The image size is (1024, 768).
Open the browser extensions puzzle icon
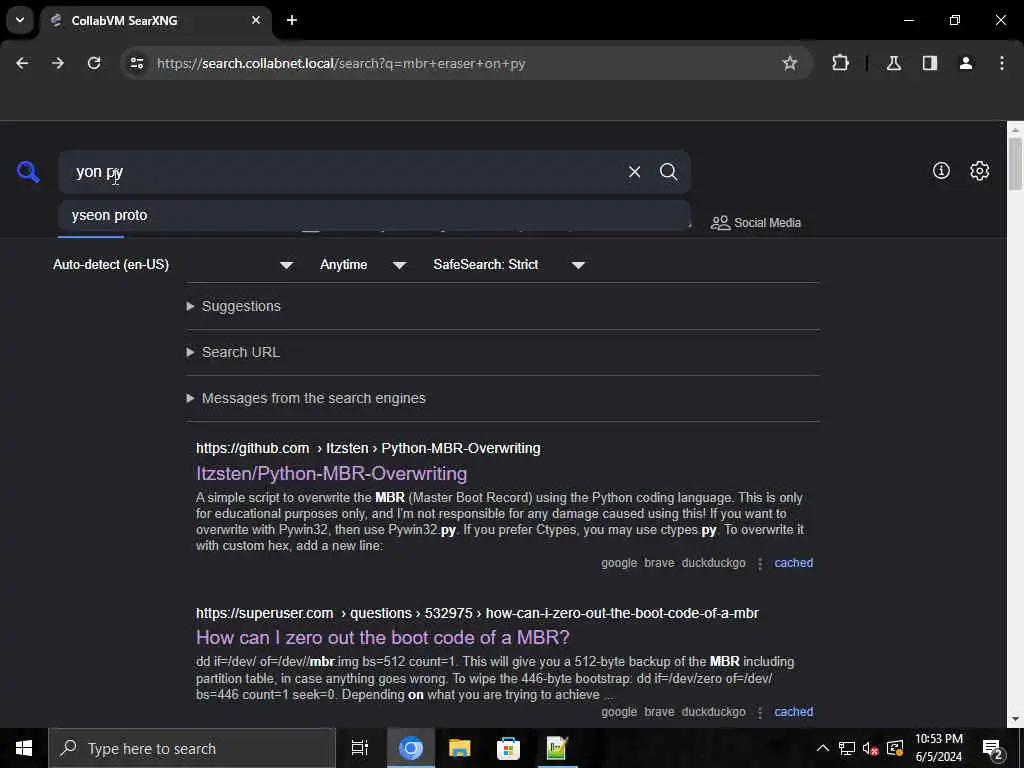click(x=840, y=63)
